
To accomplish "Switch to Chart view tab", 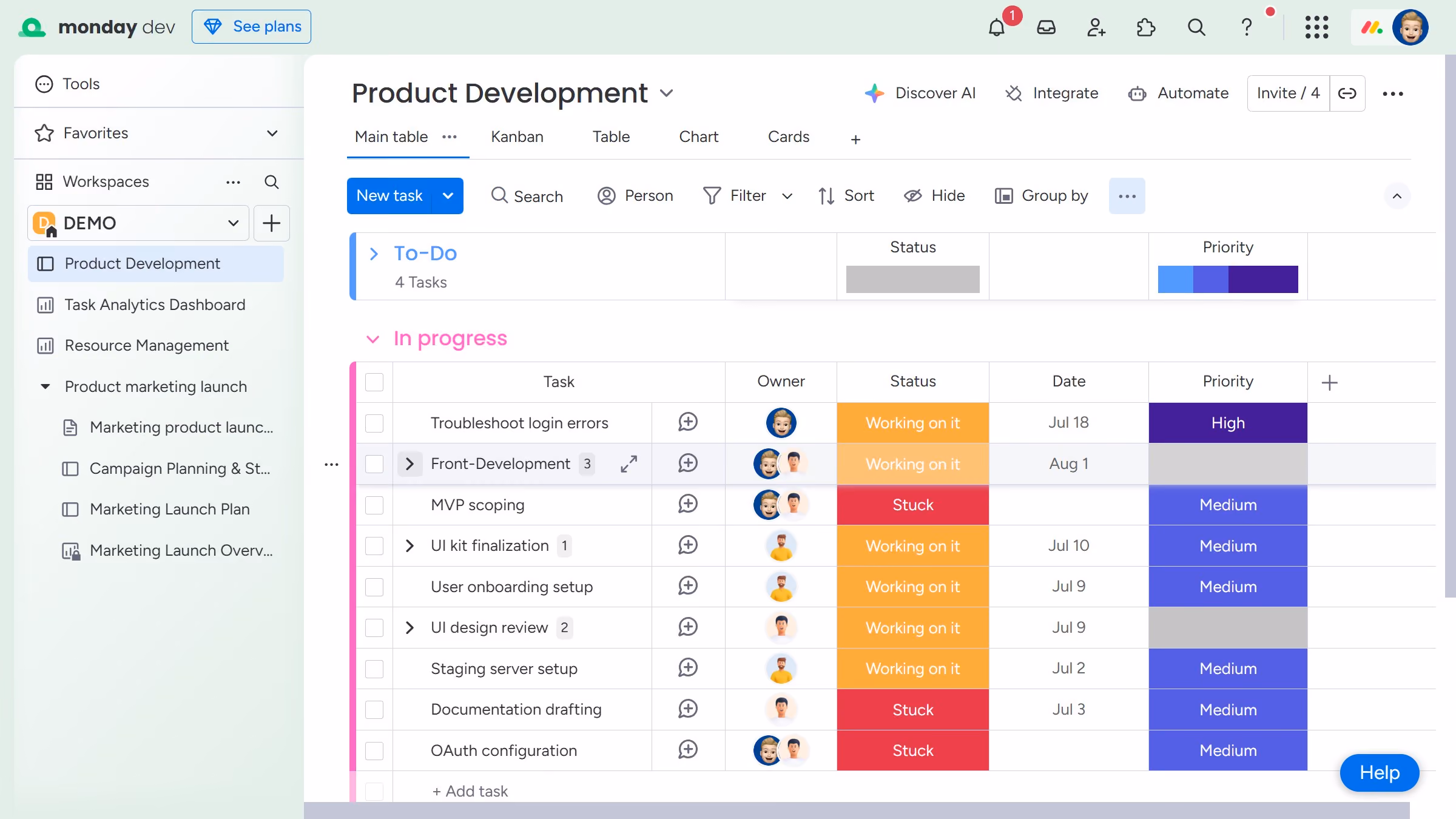I will pos(698,137).
